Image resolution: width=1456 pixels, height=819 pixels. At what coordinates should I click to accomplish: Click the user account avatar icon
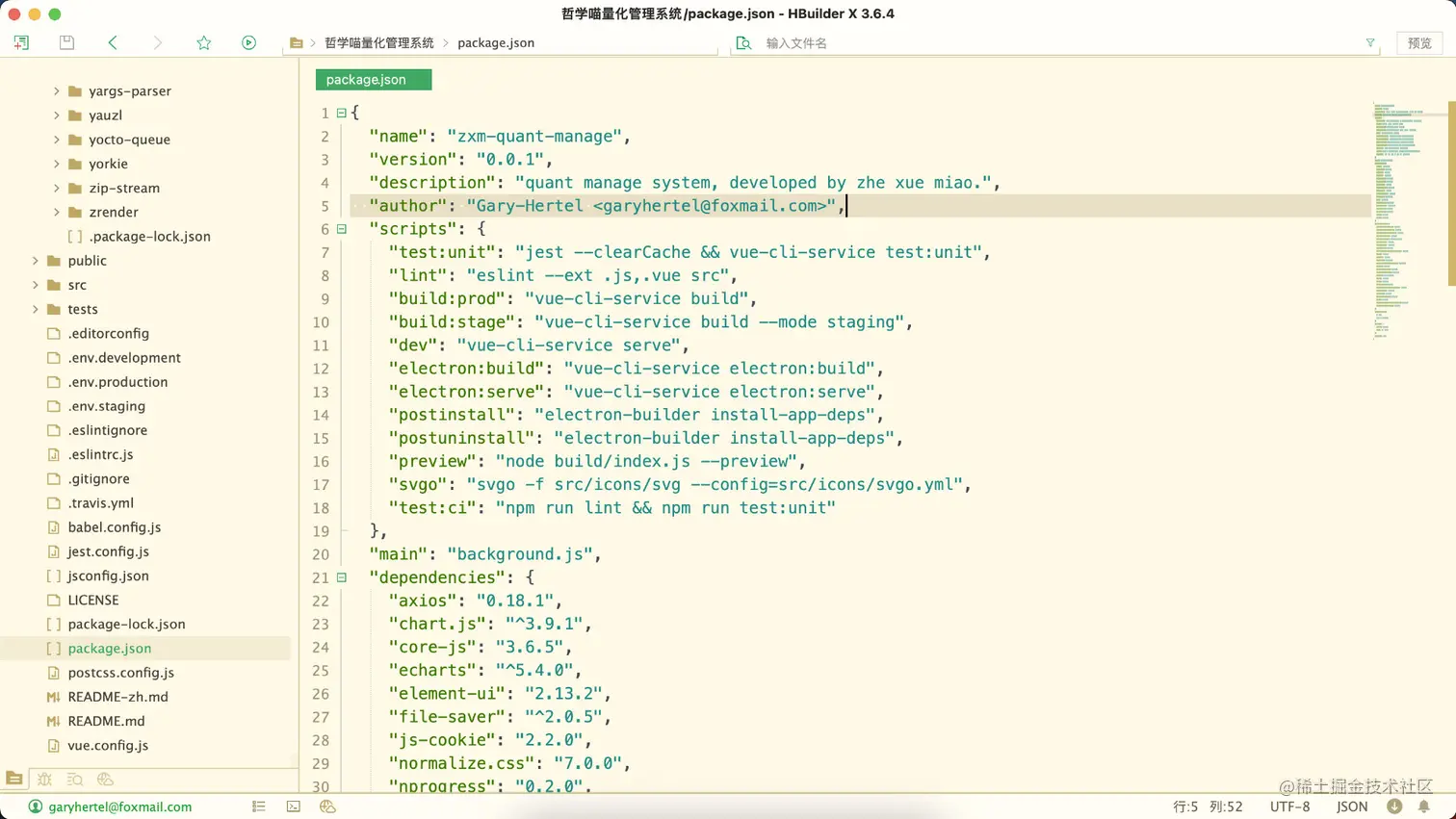pos(36,806)
